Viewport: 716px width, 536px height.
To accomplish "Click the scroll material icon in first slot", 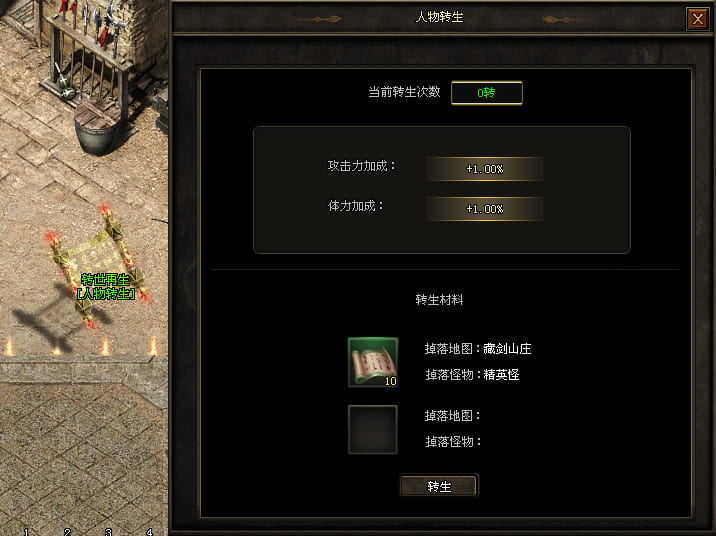I will coord(373,362).
